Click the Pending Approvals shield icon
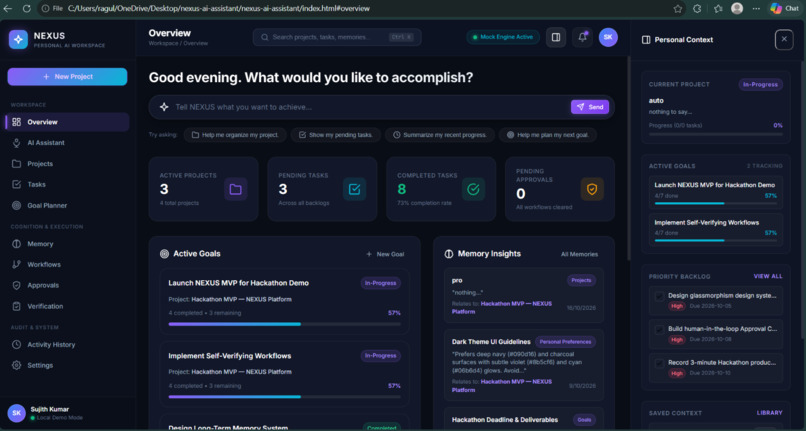Screen dimensions: 806x431 tap(592, 189)
